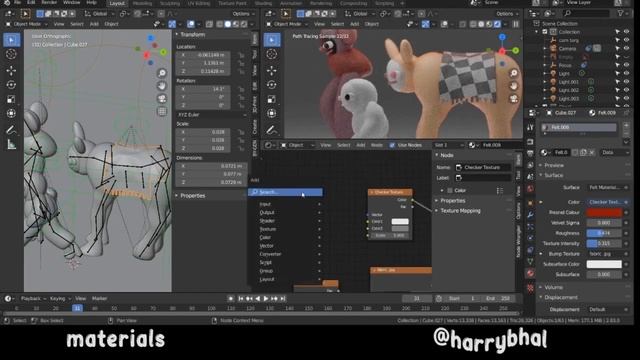
Task: Select the Scale tool in left viewport
Action: pyautogui.click(x=11, y=99)
